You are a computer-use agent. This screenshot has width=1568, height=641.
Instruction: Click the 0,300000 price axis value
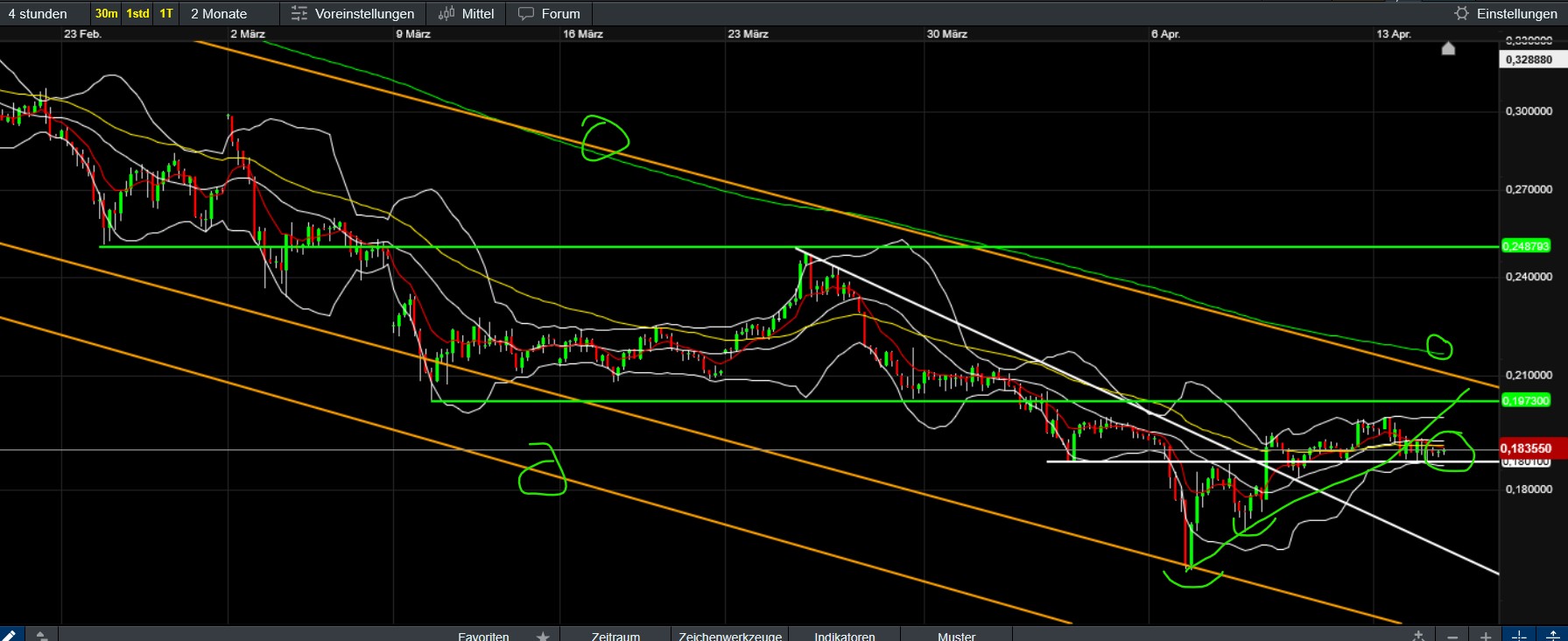(1529, 111)
